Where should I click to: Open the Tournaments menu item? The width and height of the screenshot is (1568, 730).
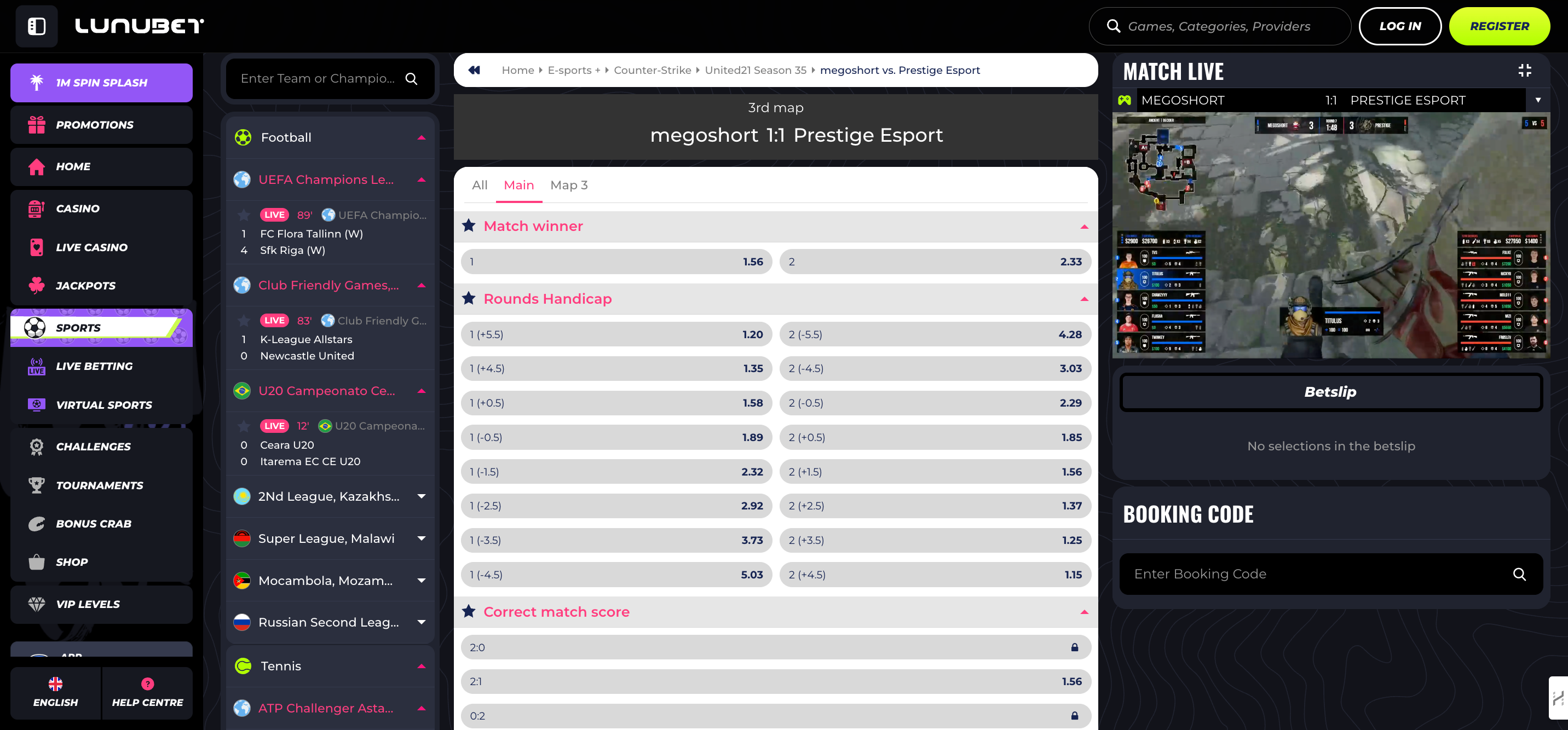point(101,485)
